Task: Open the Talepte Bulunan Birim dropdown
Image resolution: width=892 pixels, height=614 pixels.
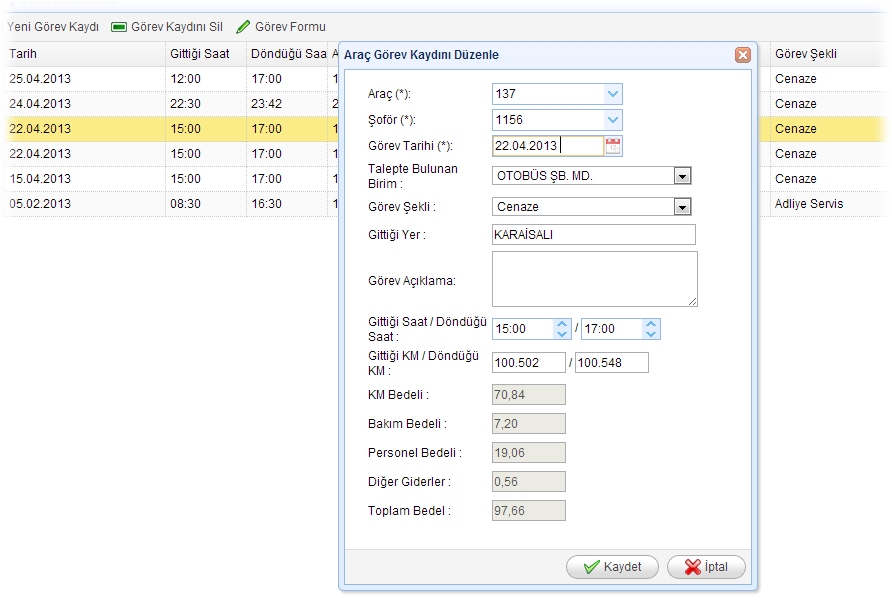Action: point(682,176)
